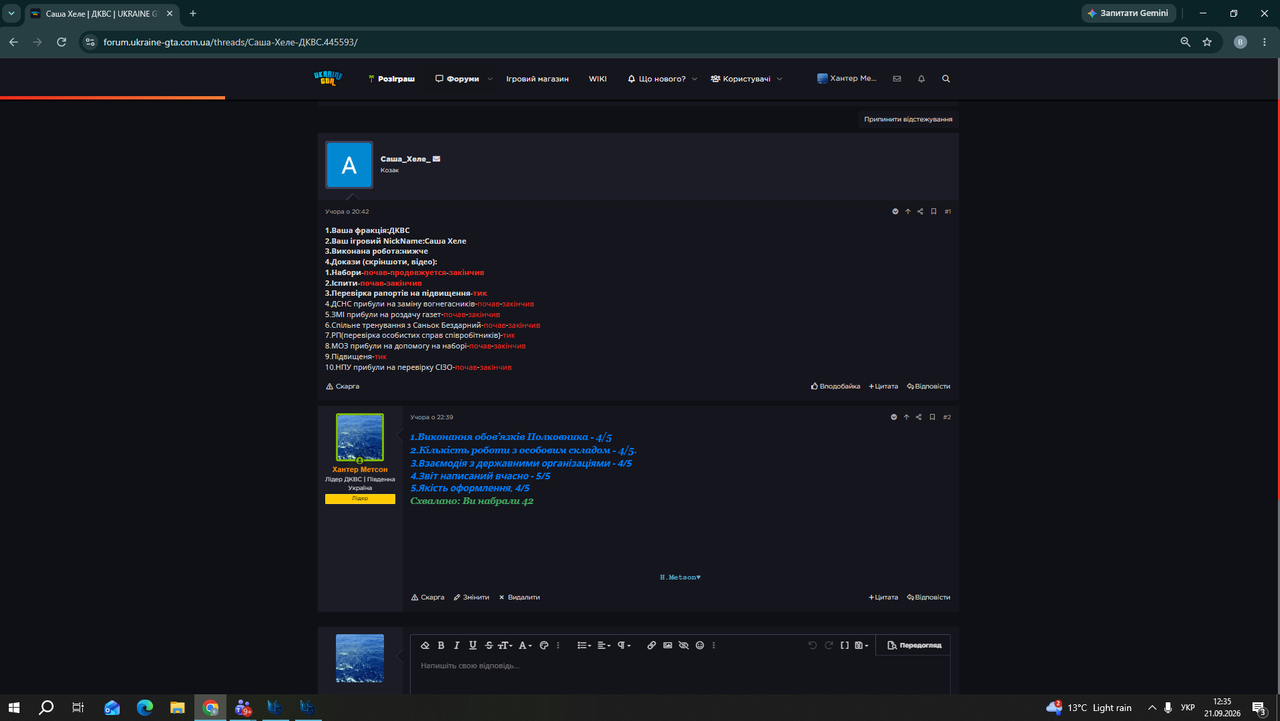Click the search magnifier icon in navbar

[946, 78]
